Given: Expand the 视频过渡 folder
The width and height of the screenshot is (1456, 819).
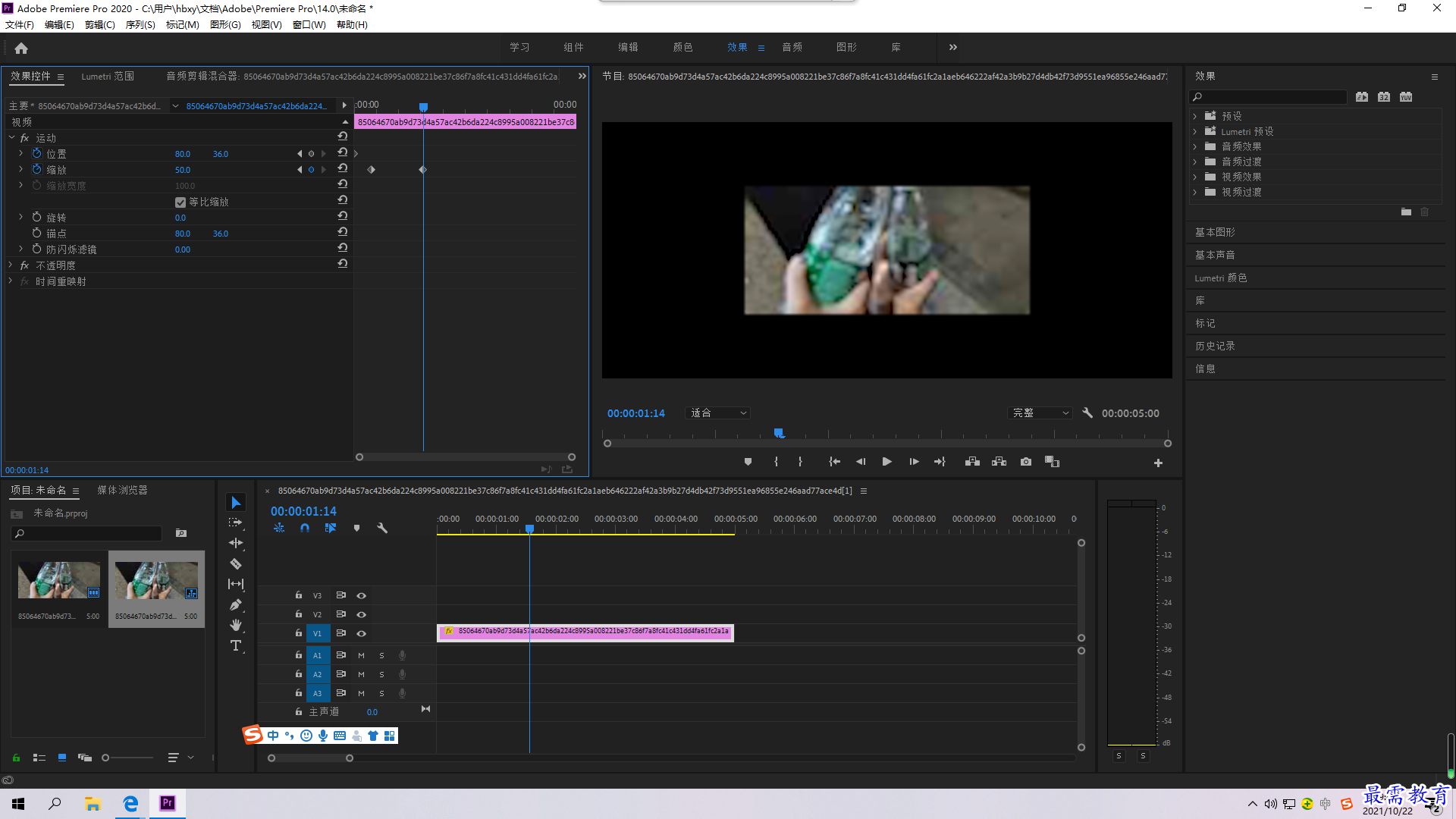Looking at the screenshot, I should (1195, 192).
